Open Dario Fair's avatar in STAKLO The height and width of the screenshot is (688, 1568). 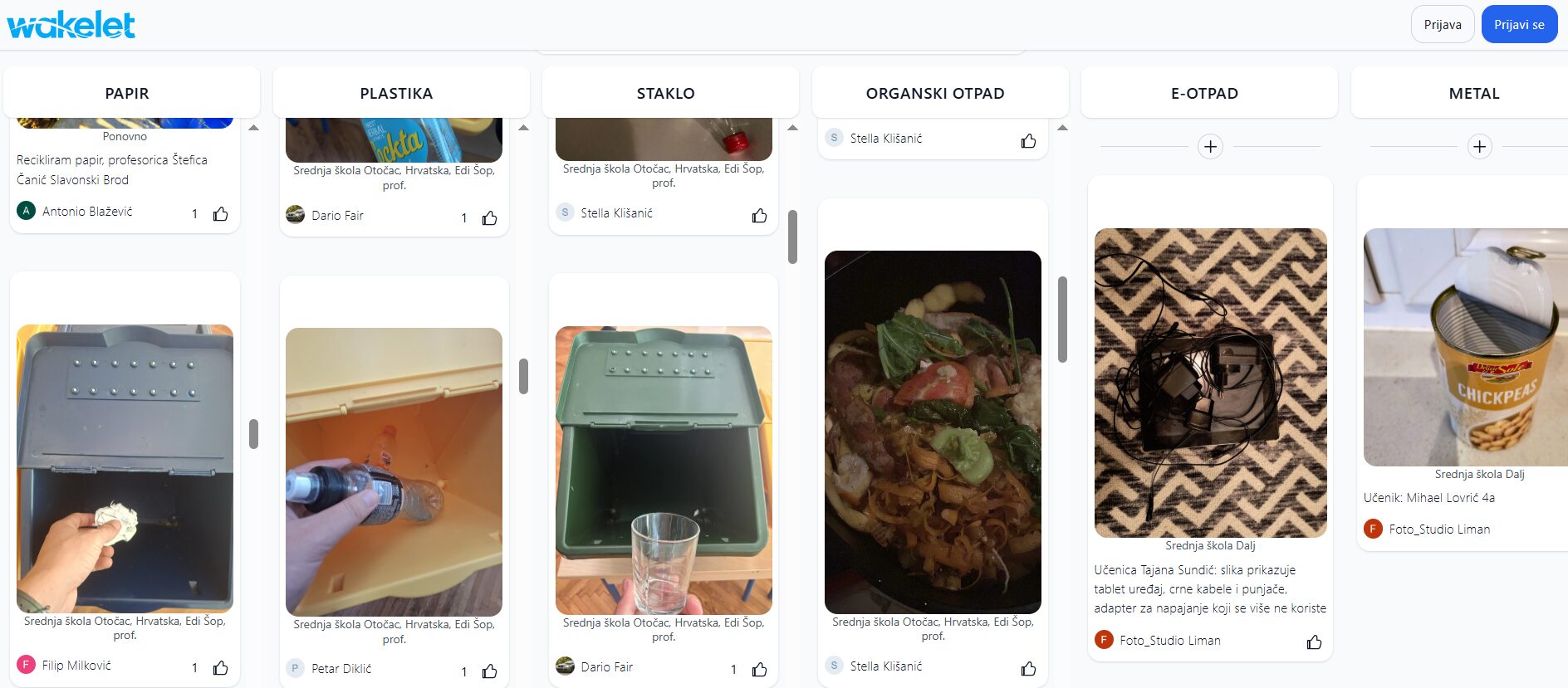pos(565,666)
